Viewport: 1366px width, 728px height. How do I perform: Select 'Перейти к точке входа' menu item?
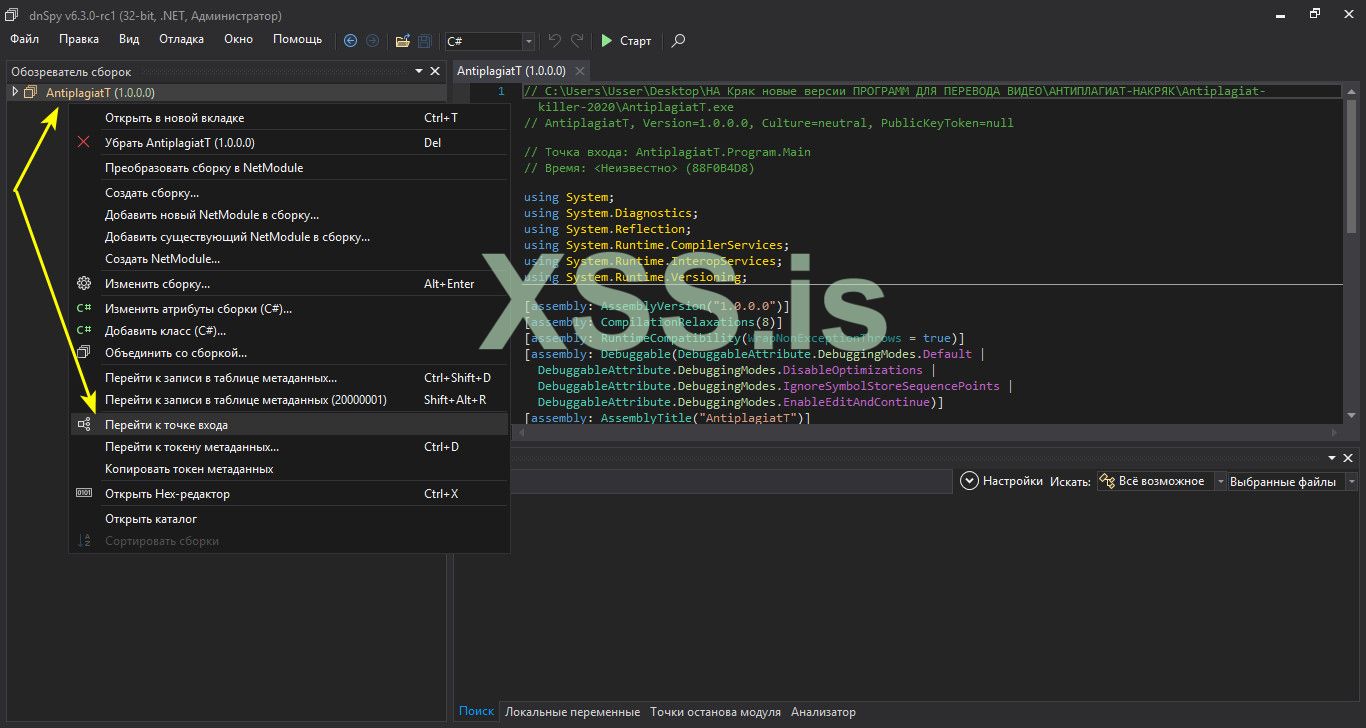[x=166, y=425]
